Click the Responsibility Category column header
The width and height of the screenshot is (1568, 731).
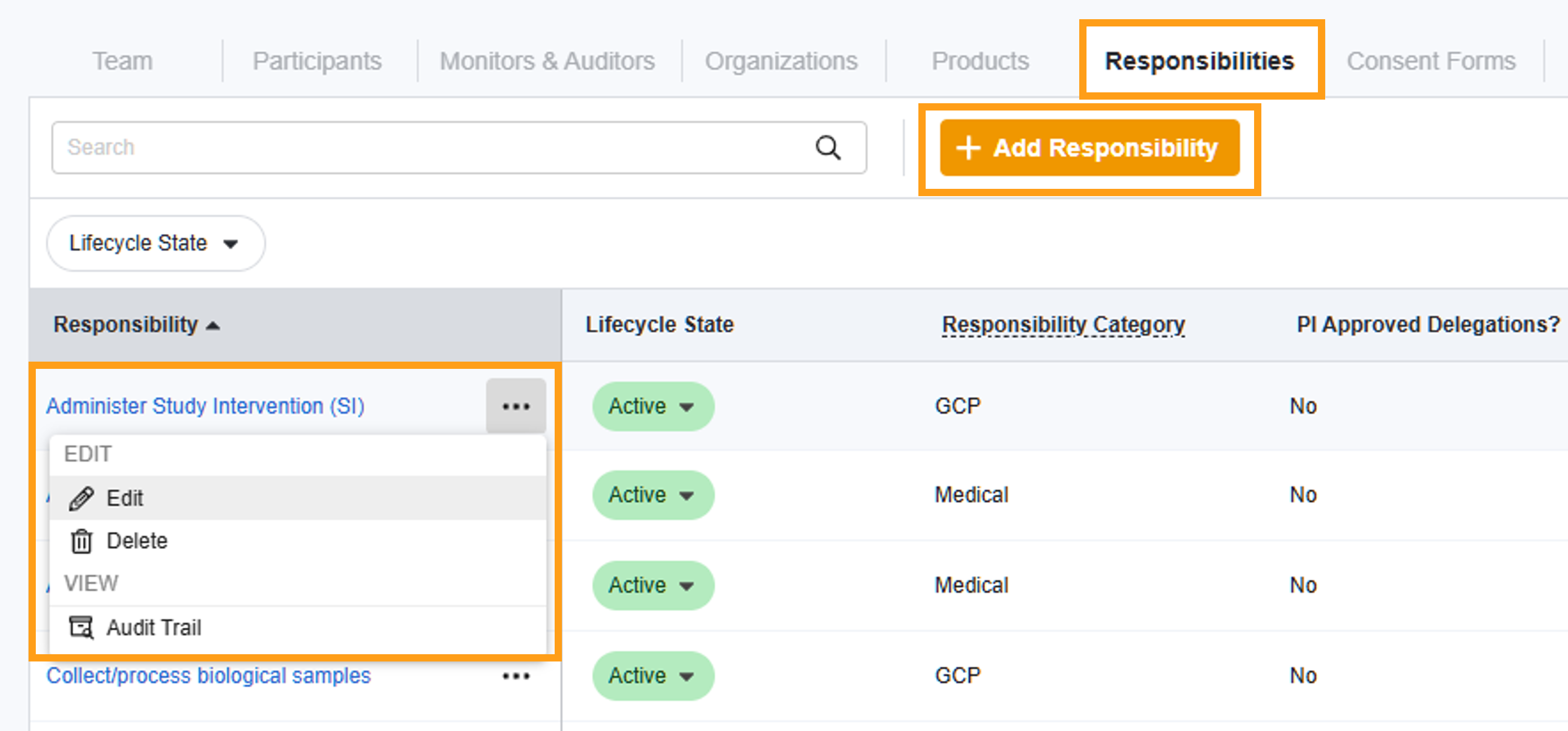click(x=1063, y=324)
